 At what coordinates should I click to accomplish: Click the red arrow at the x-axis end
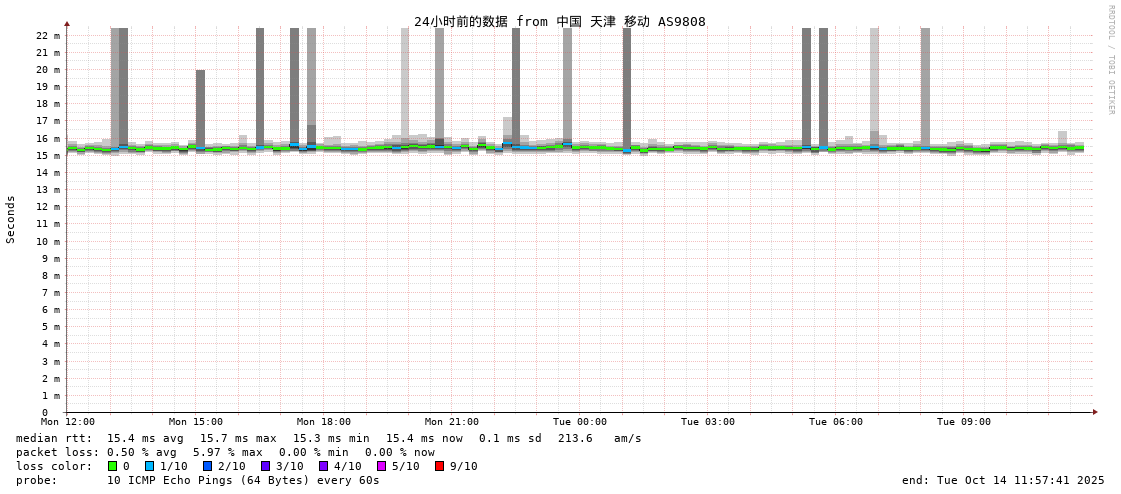1094,412
